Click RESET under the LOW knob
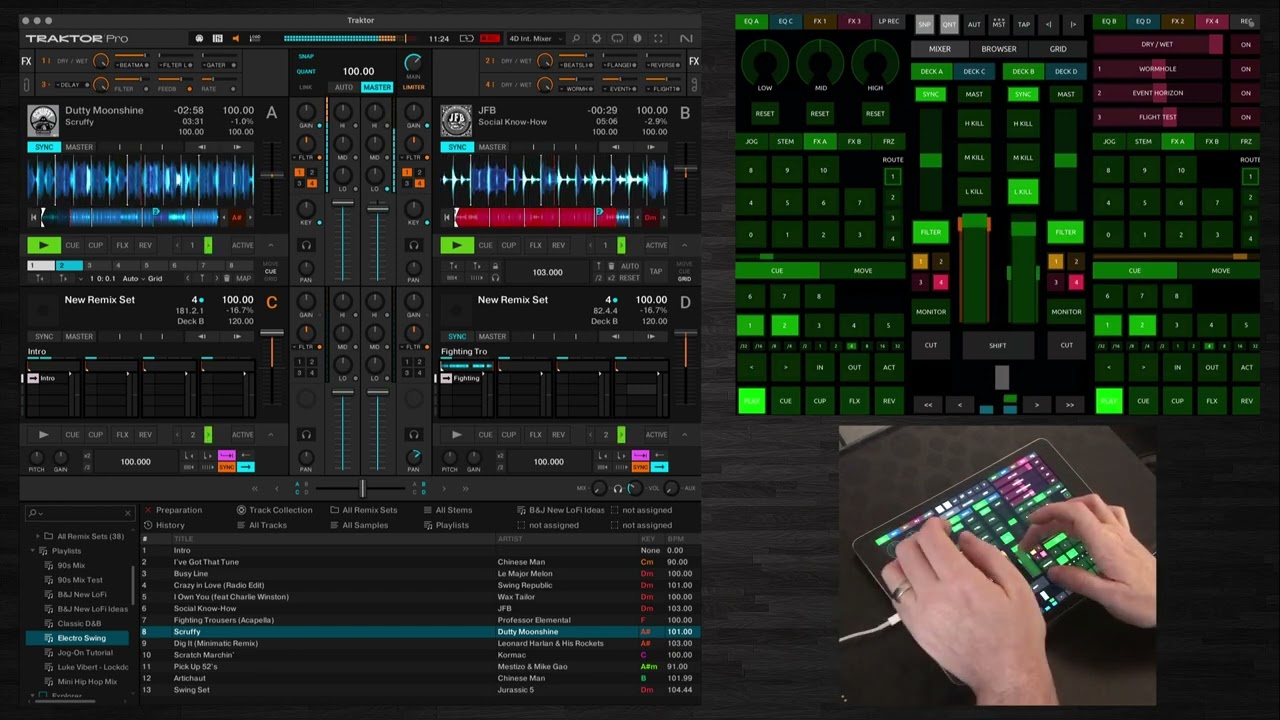 pyautogui.click(x=765, y=113)
